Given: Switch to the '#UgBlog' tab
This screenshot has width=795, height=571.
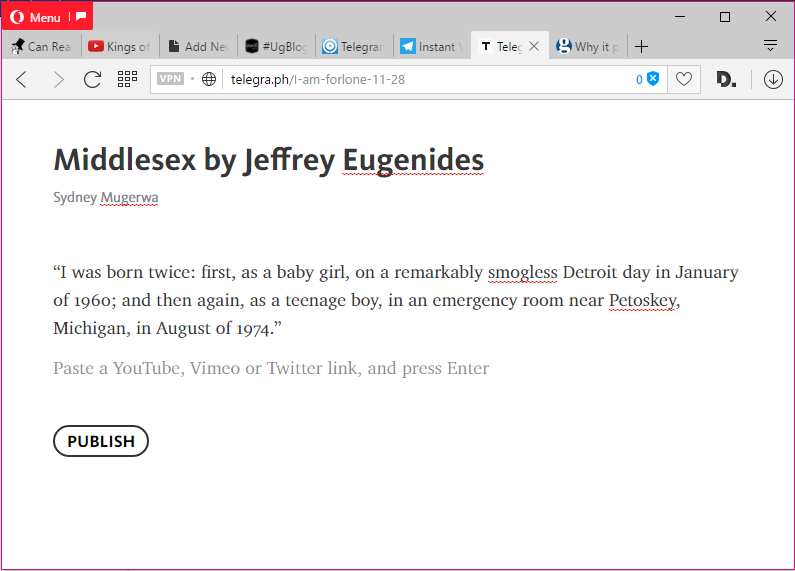Looking at the screenshot, I should (x=276, y=47).
